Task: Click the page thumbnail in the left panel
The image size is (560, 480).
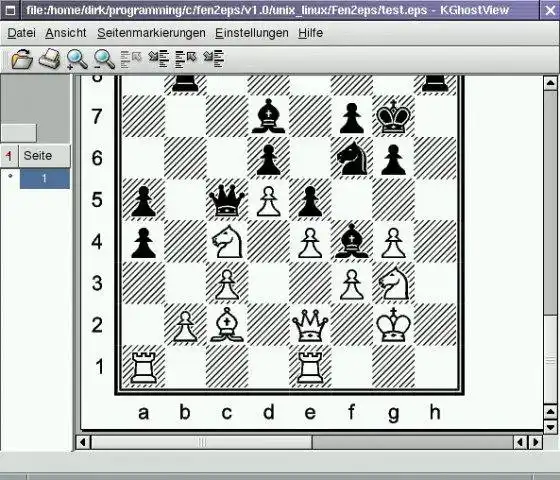Action: click(19, 133)
